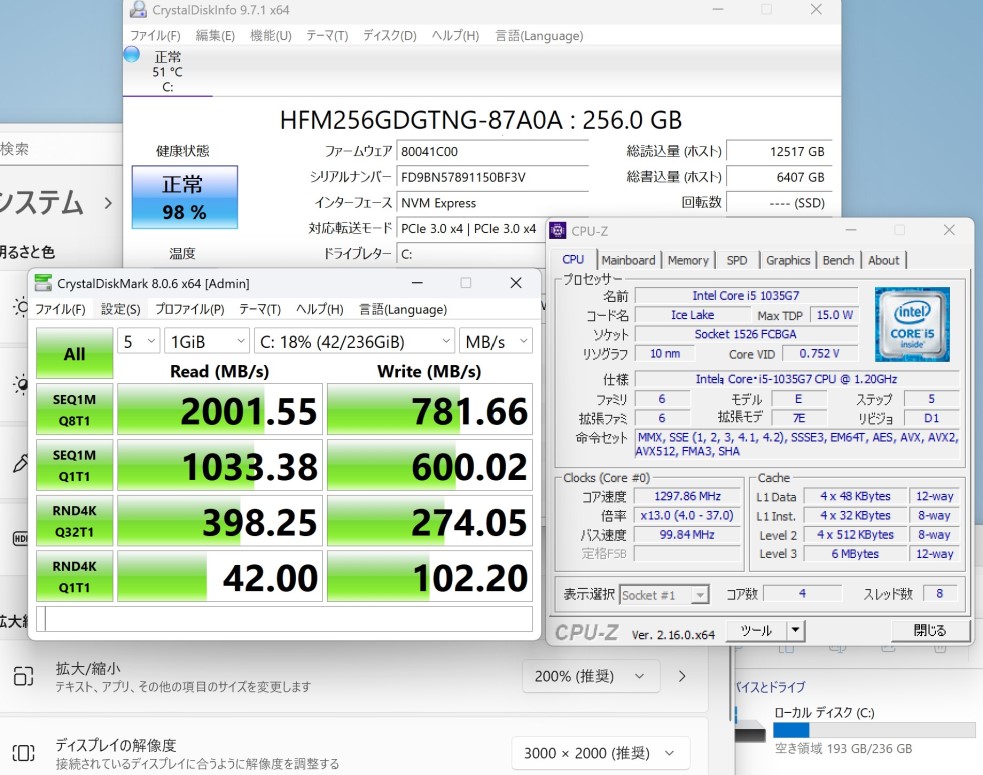Open the 3000 × 2000 resolution dropdown

[x=600, y=752]
